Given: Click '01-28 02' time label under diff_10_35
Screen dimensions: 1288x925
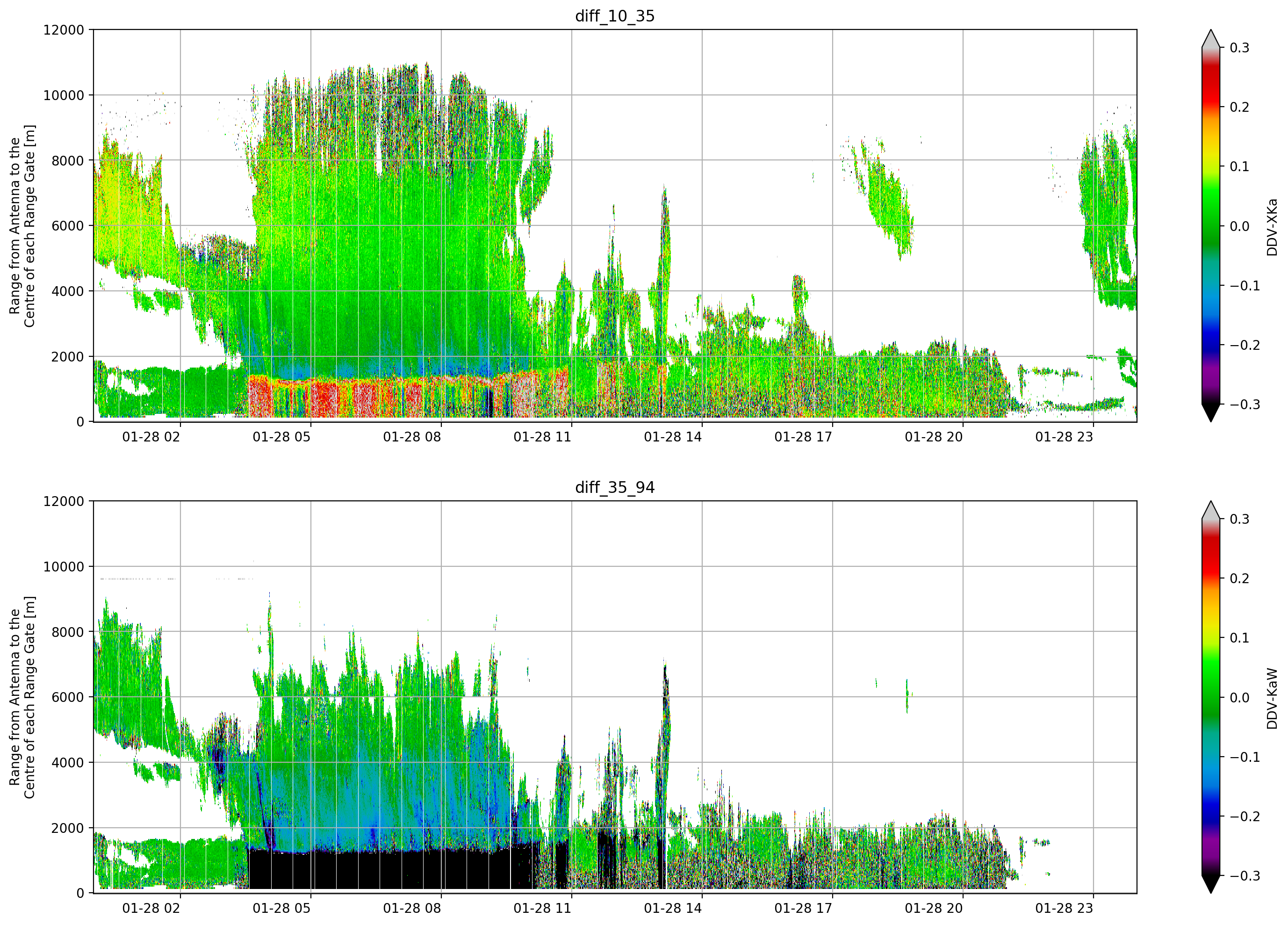Looking at the screenshot, I should click(x=151, y=437).
